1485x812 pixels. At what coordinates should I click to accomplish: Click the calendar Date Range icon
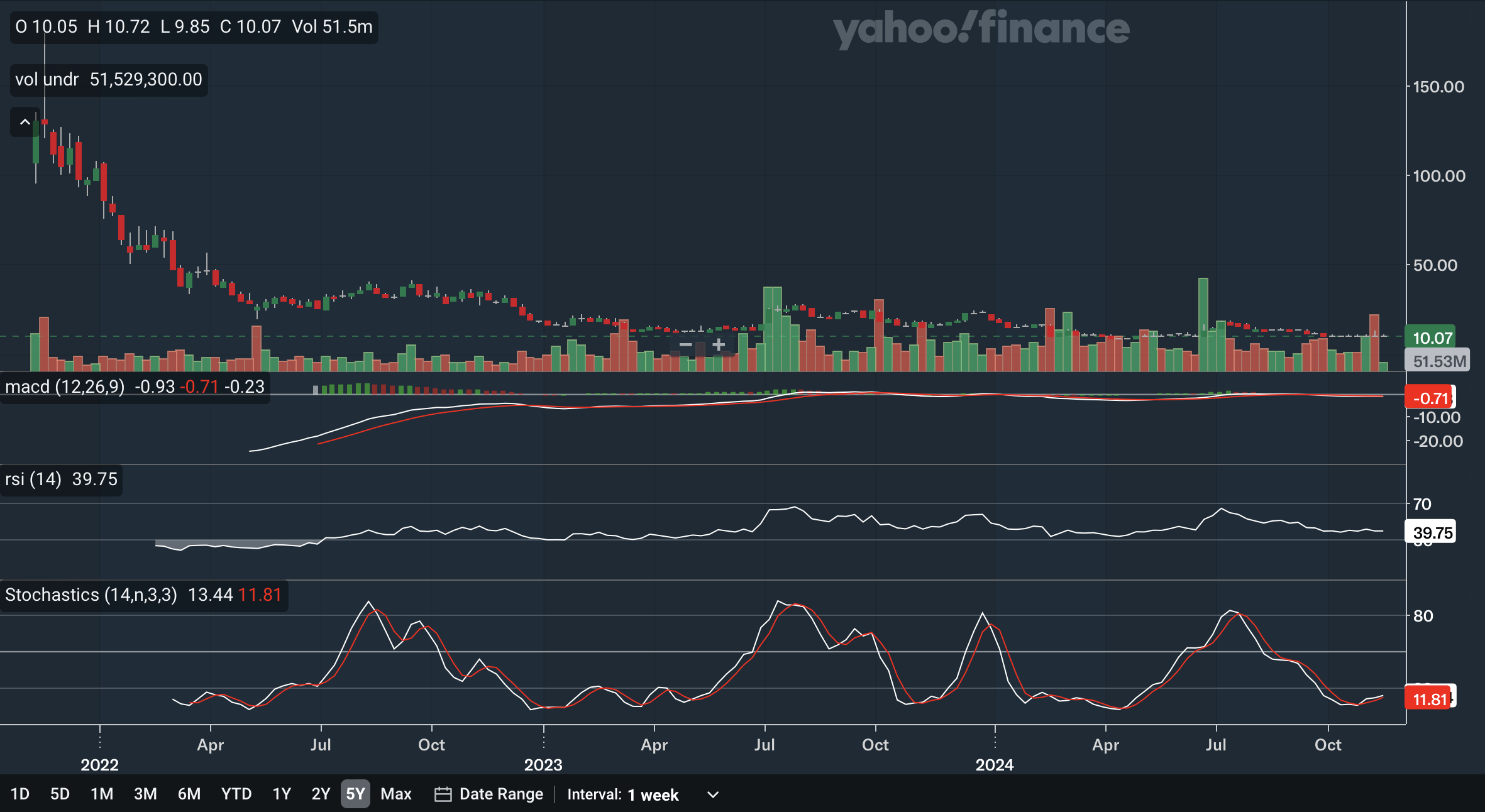click(443, 794)
